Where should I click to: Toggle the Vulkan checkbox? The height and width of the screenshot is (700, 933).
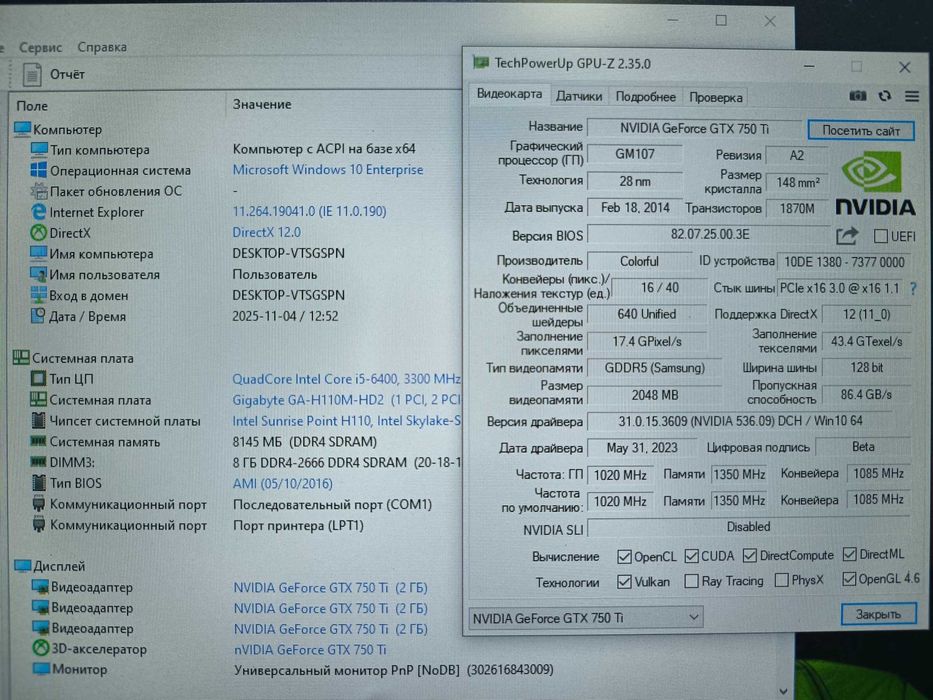tap(624, 582)
